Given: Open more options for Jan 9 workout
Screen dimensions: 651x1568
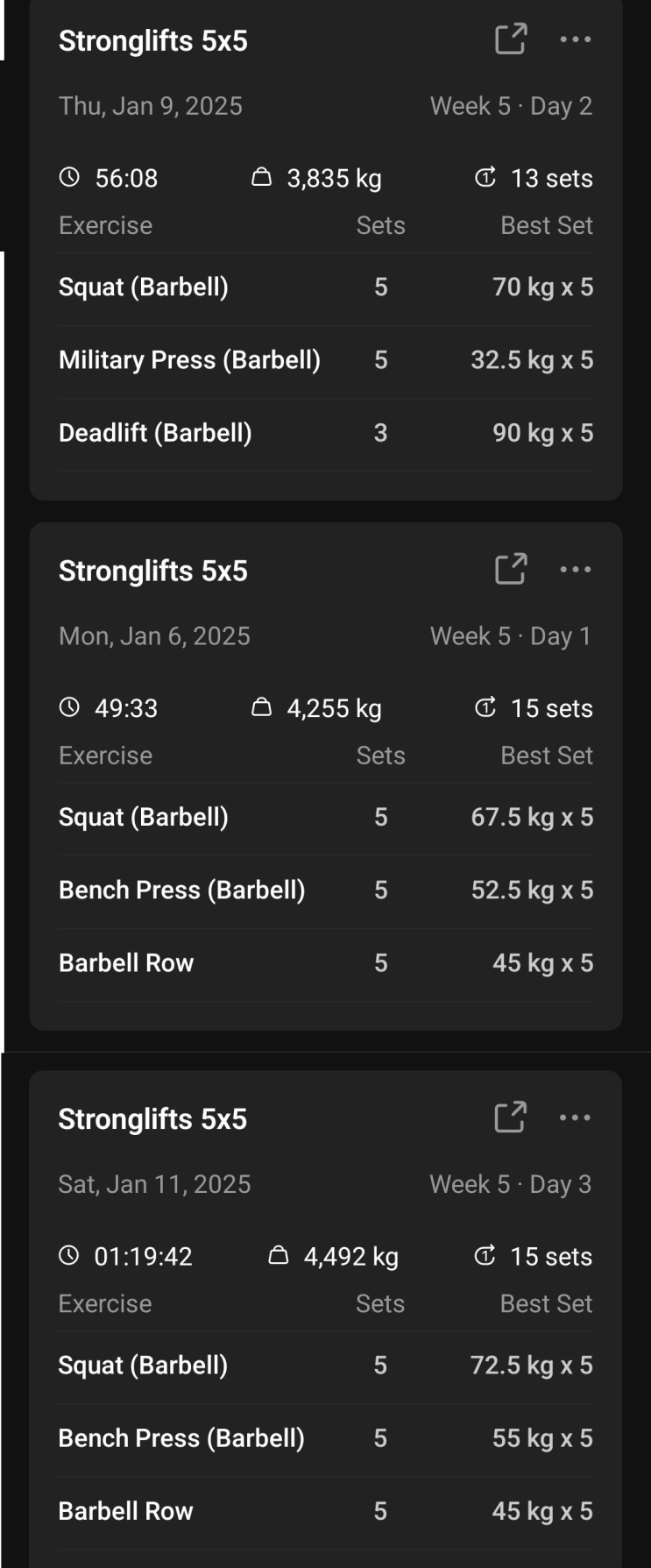Looking at the screenshot, I should point(575,39).
